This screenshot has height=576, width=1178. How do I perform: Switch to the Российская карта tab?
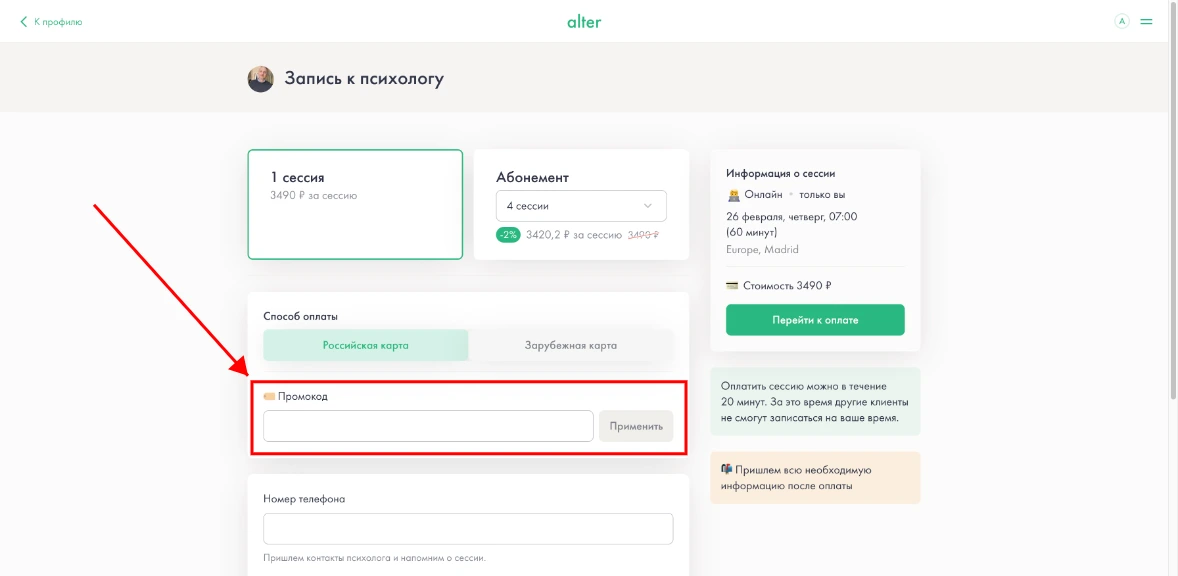coord(365,345)
